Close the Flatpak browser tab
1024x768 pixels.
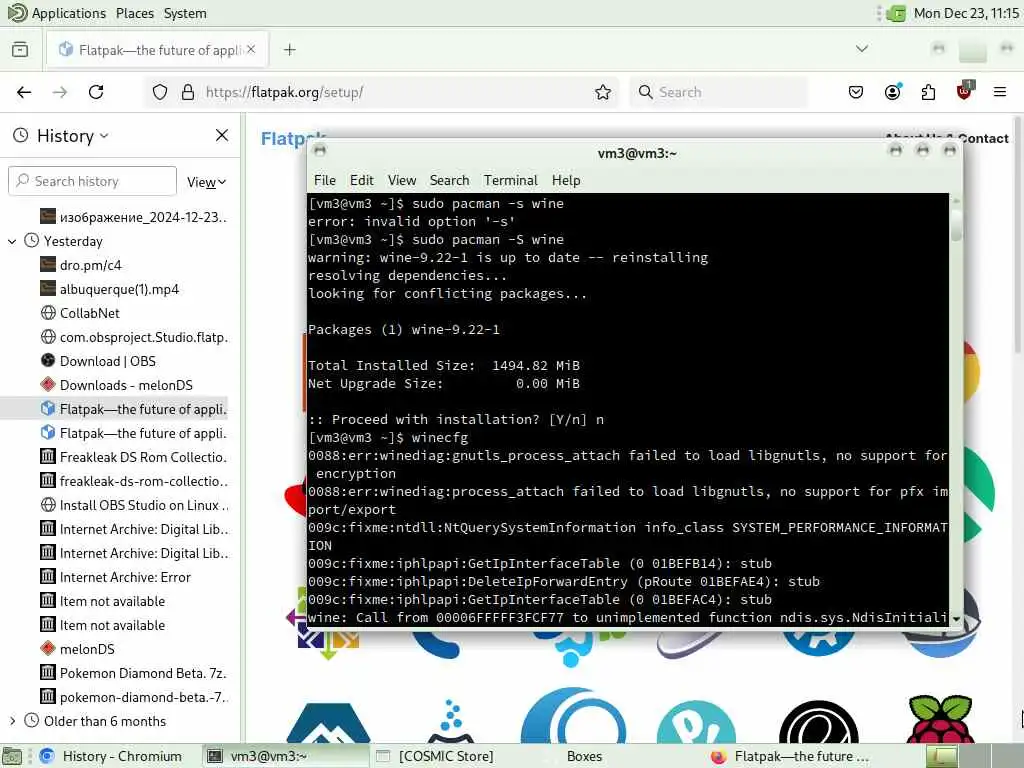tap(251, 49)
